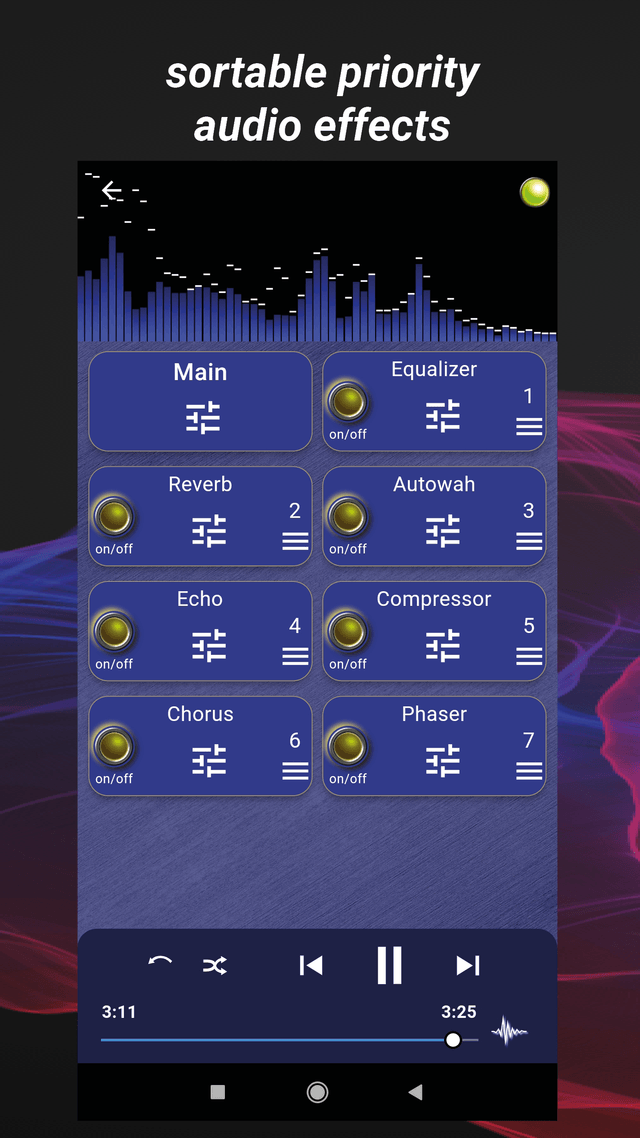Toggle Autowah on/off knob
Image resolution: width=640 pixels, height=1138 pixels.
348,517
